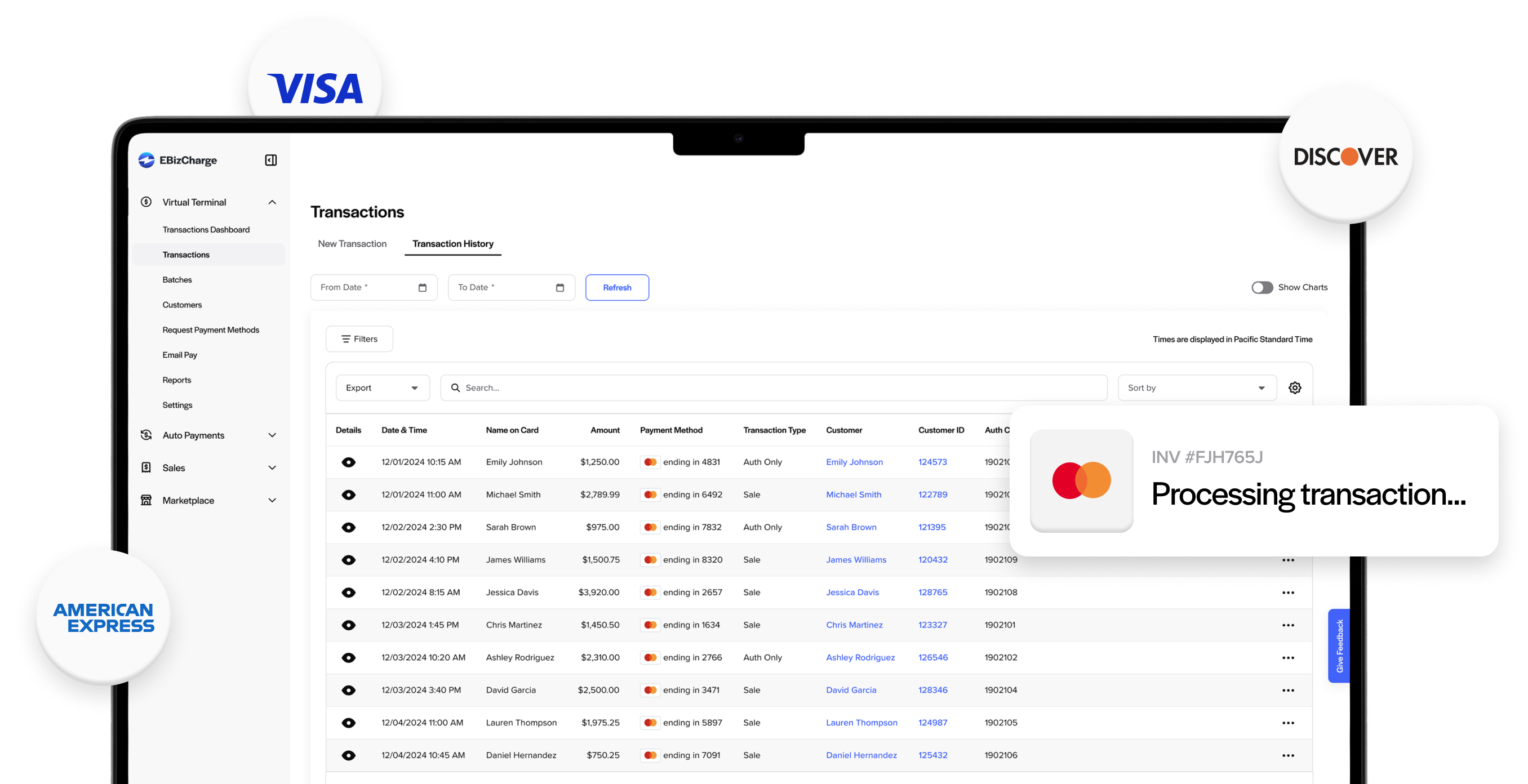View details of Chris Martinez transaction
Image resolution: width=1528 pixels, height=784 pixels.
(349, 626)
